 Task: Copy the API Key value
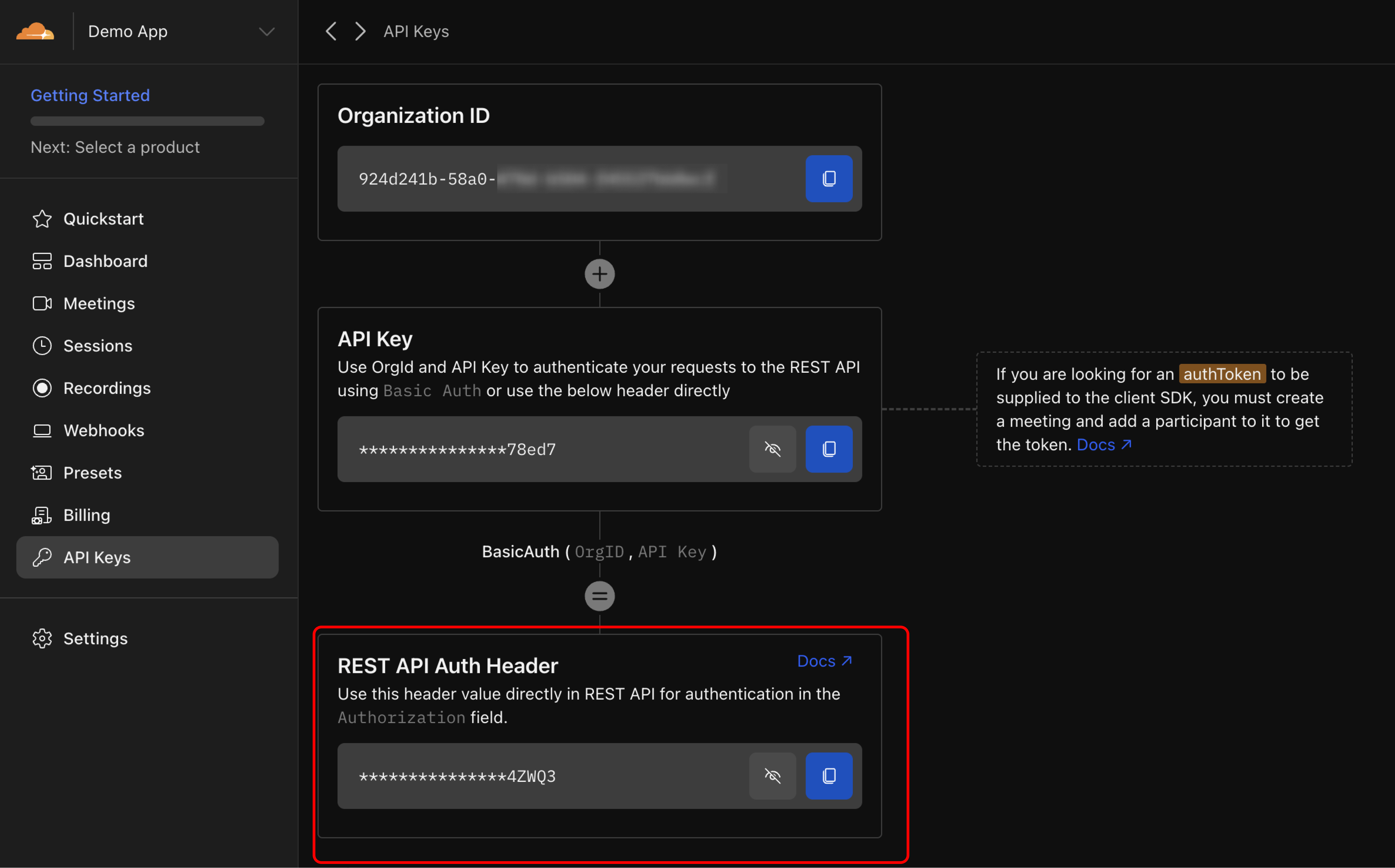coord(829,450)
